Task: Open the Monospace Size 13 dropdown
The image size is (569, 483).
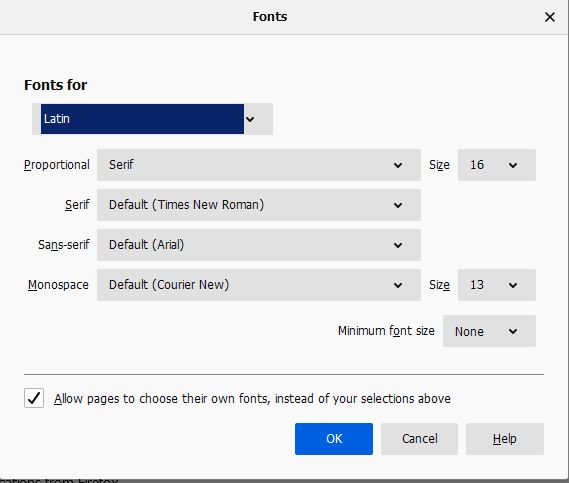Action: 496,285
